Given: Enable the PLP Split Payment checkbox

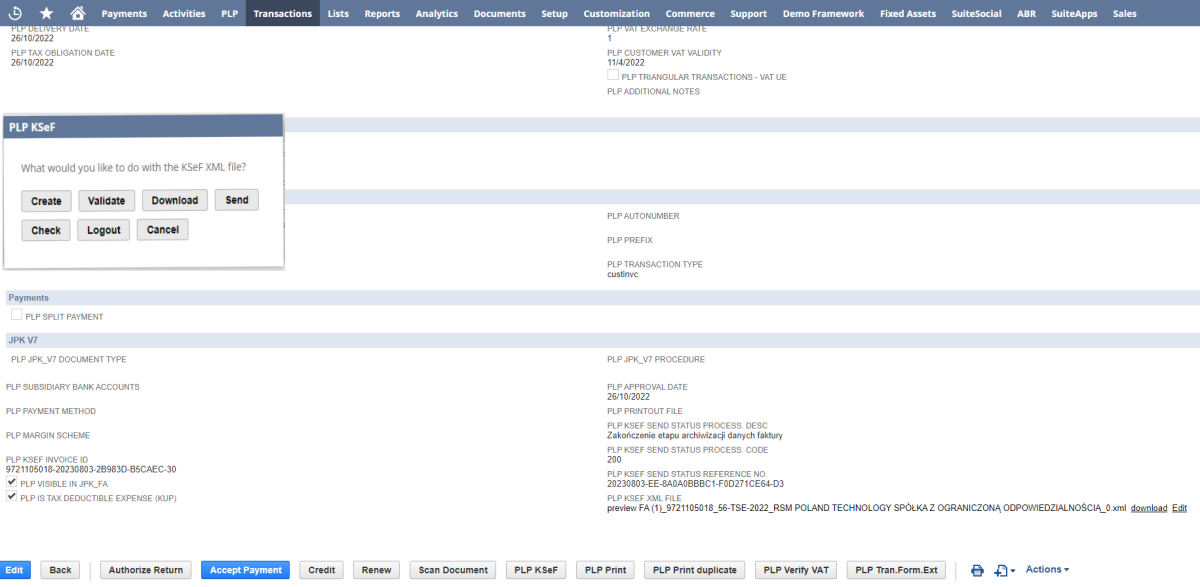Looking at the screenshot, I should click(16, 316).
